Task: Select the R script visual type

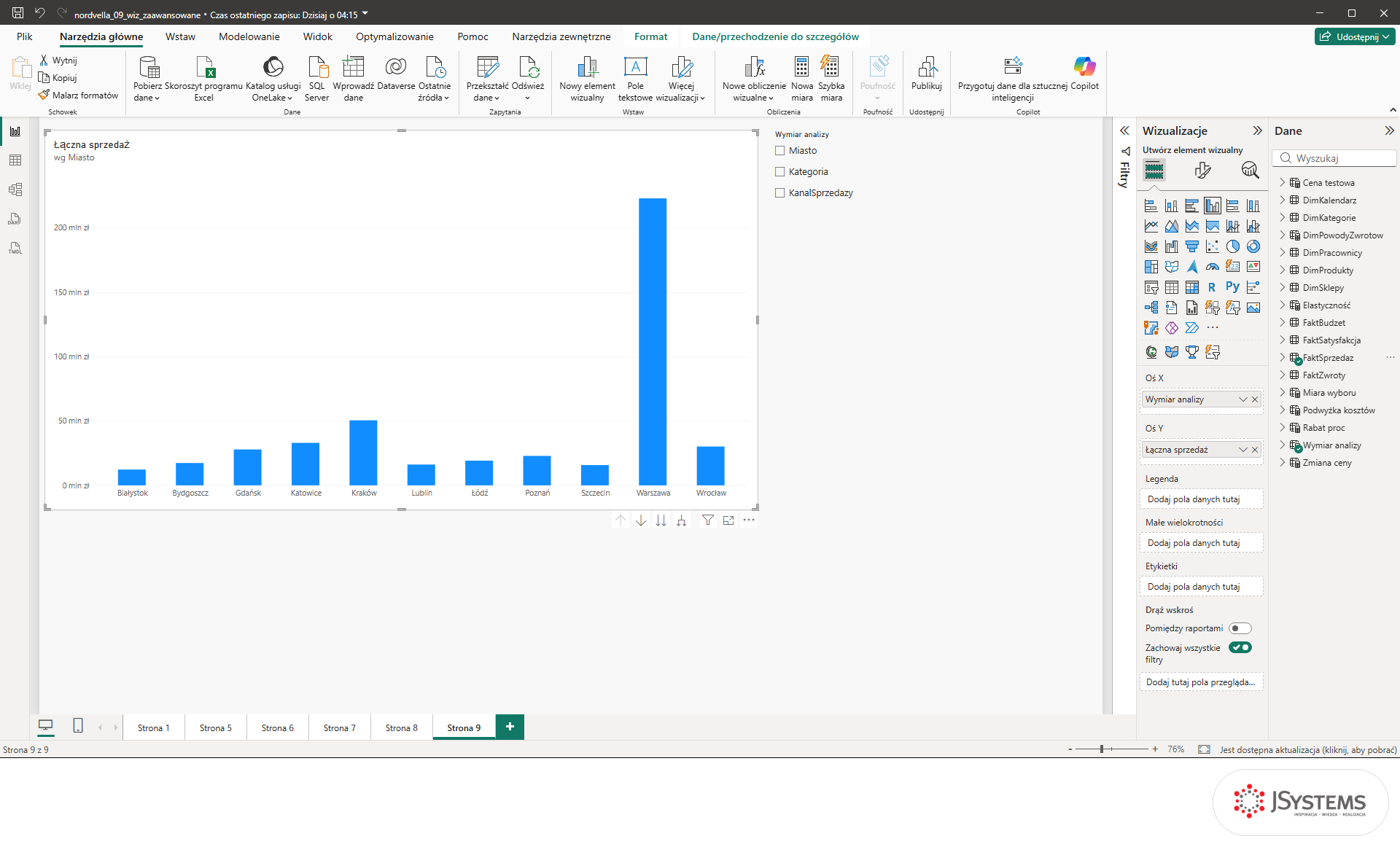Action: (x=1212, y=287)
